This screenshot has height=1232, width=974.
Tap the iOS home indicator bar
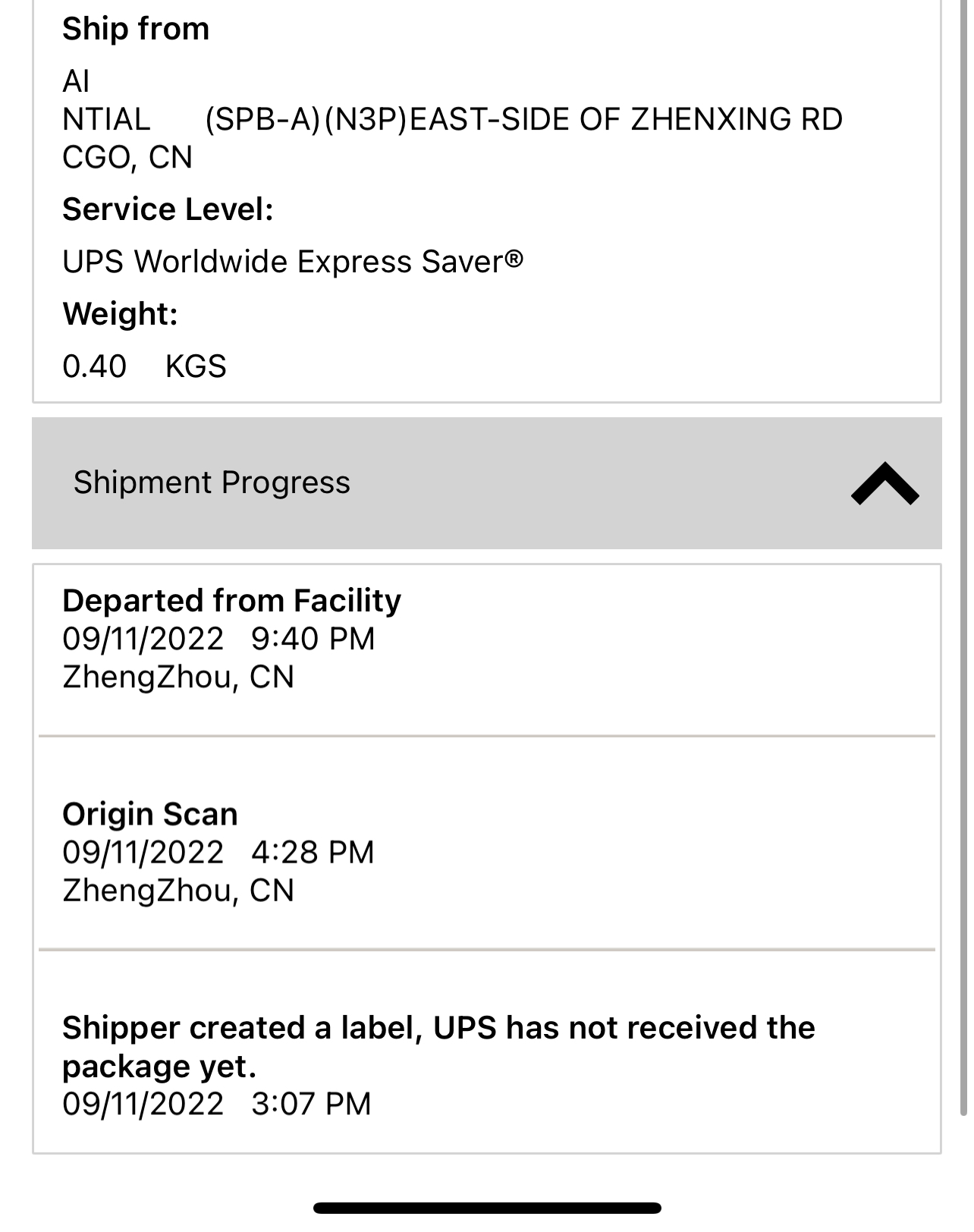[x=487, y=1208]
